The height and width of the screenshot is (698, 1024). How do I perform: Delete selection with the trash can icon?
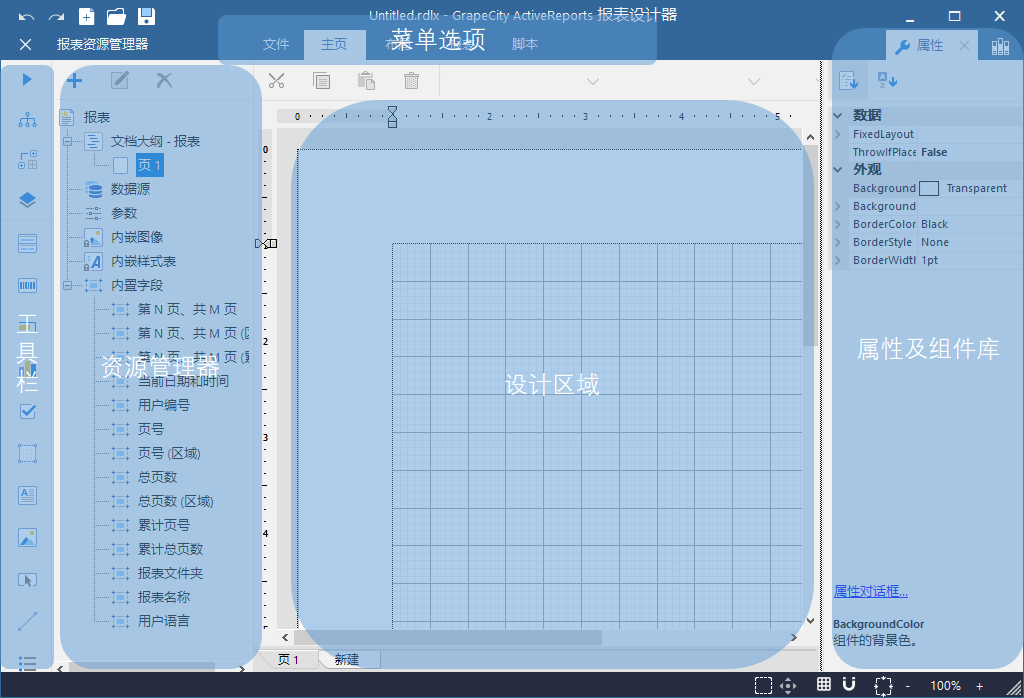point(411,81)
